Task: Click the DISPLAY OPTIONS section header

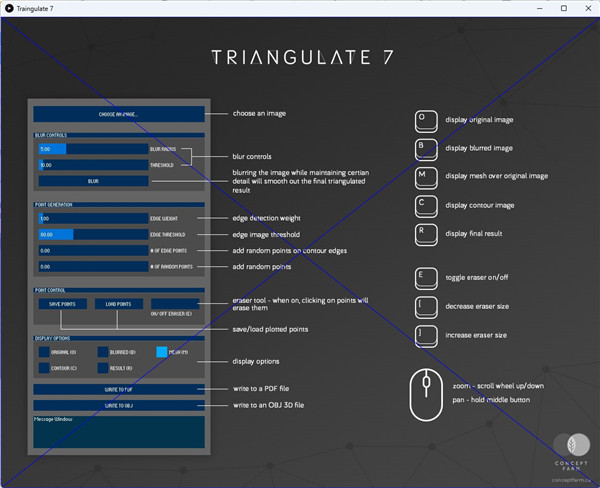Action: coord(119,338)
